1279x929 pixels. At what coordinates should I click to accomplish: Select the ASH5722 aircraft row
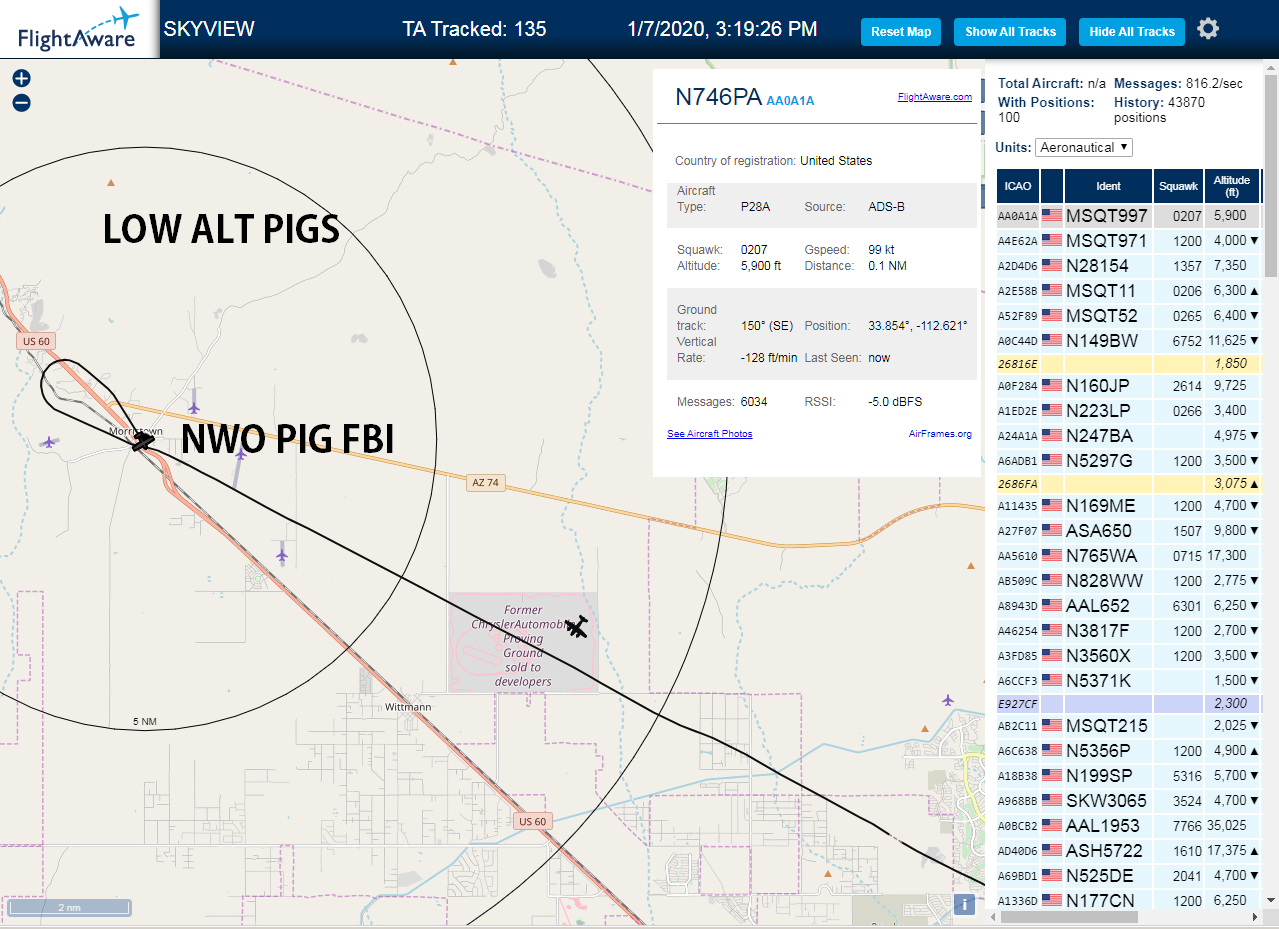pyautogui.click(x=1128, y=851)
